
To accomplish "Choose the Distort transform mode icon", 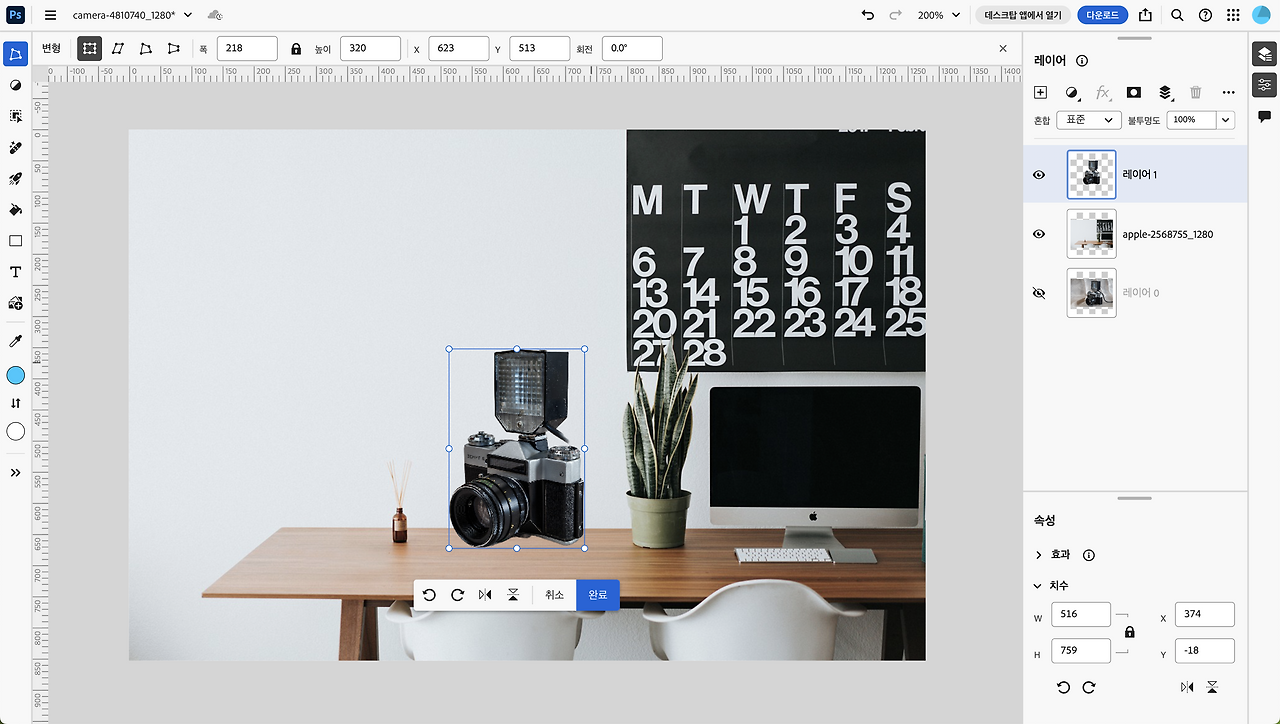I will pyautogui.click(x=146, y=48).
